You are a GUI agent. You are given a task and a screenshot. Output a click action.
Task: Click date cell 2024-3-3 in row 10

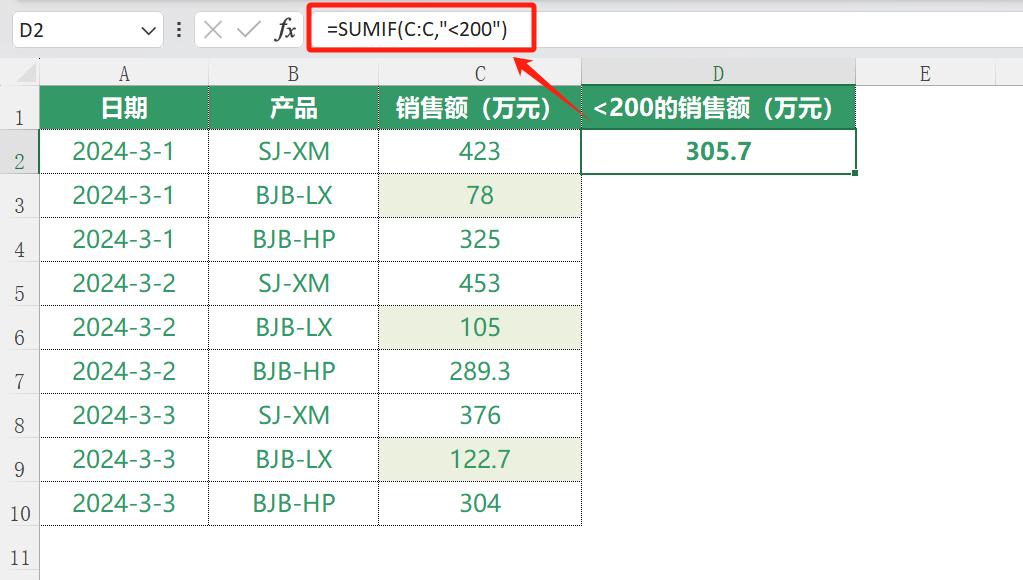coord(124,504)
